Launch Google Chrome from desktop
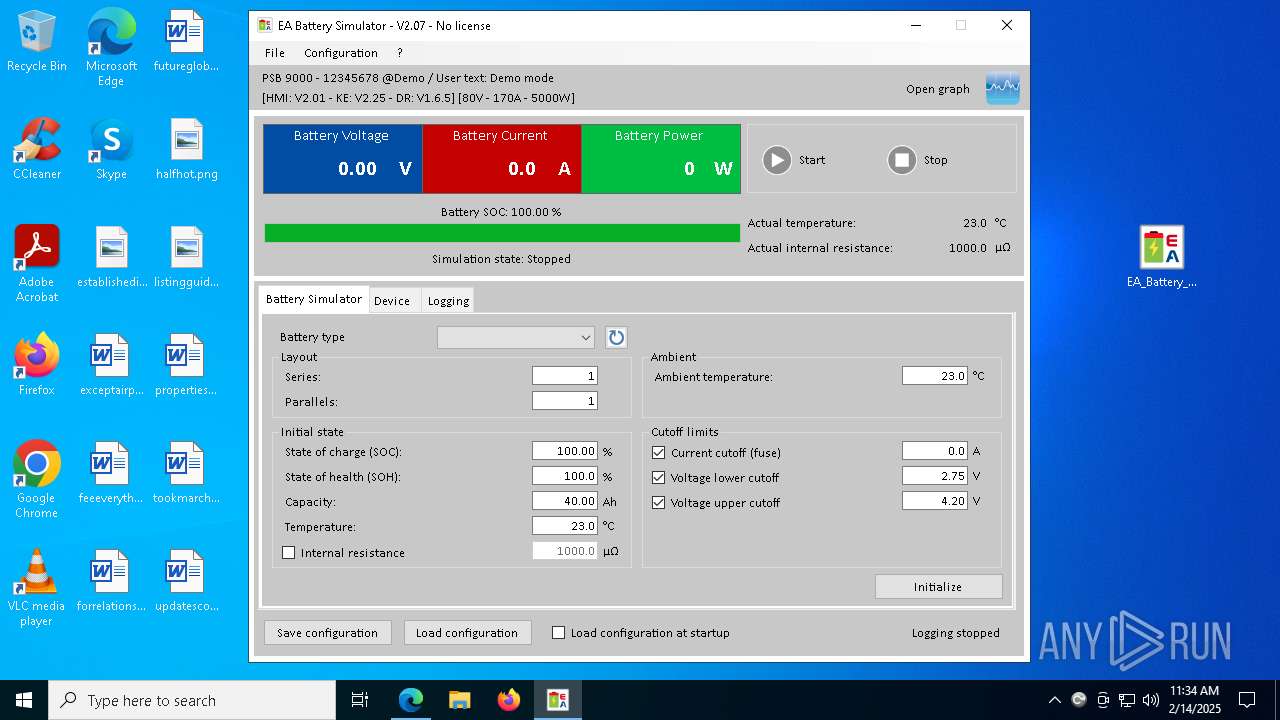This screenshot has height=720, width=1280. click(x=37, y=480)
